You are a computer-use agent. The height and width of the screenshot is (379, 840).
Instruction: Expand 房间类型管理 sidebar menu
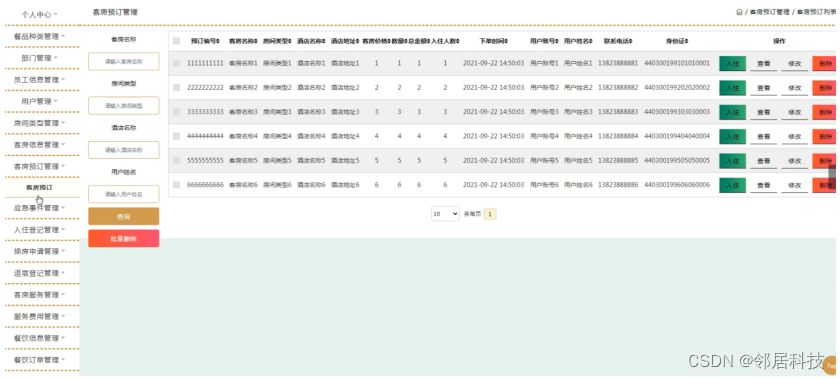[40, 123]
